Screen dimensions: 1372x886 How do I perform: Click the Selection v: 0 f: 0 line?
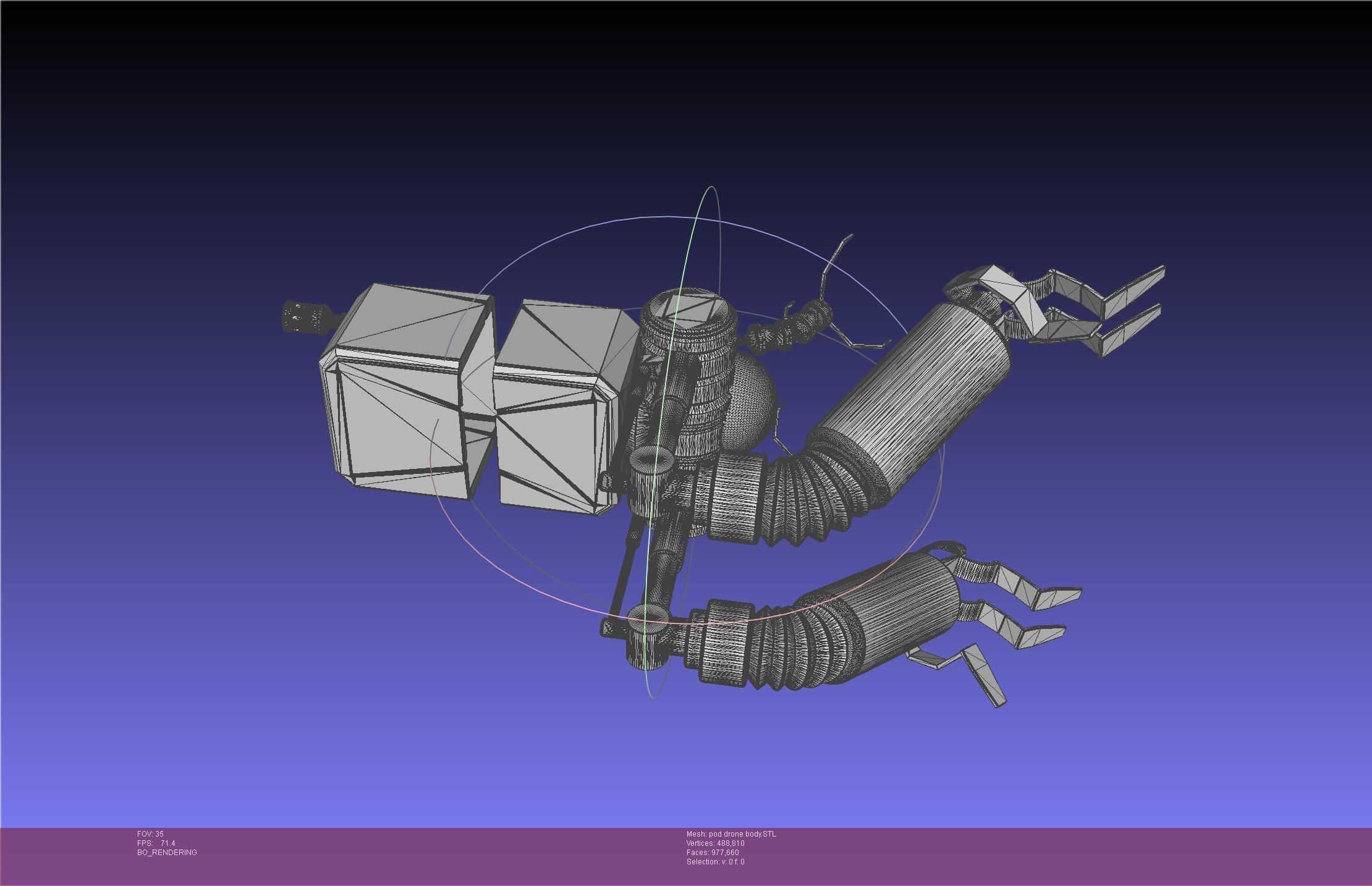point(715,861)
